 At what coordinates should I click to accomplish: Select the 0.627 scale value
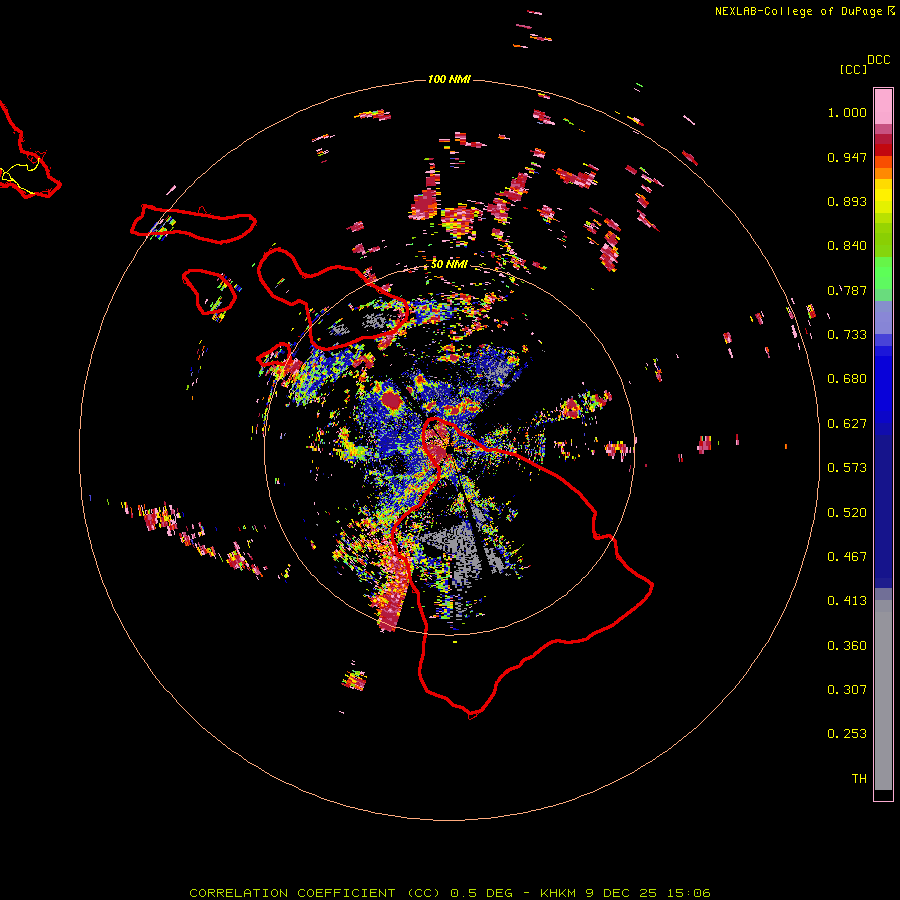click(x=847, y=424)
